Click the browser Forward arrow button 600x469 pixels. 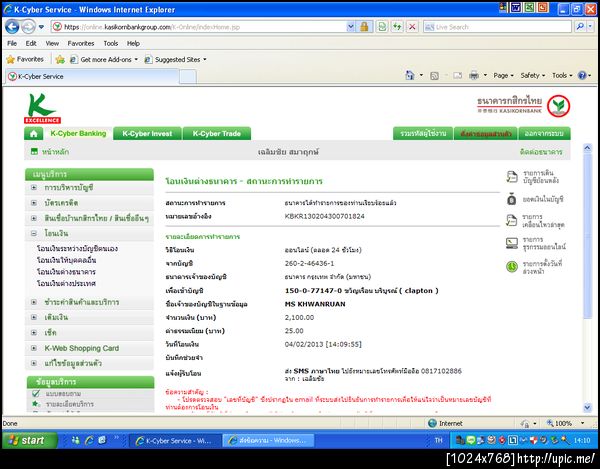tap(28, 27)
